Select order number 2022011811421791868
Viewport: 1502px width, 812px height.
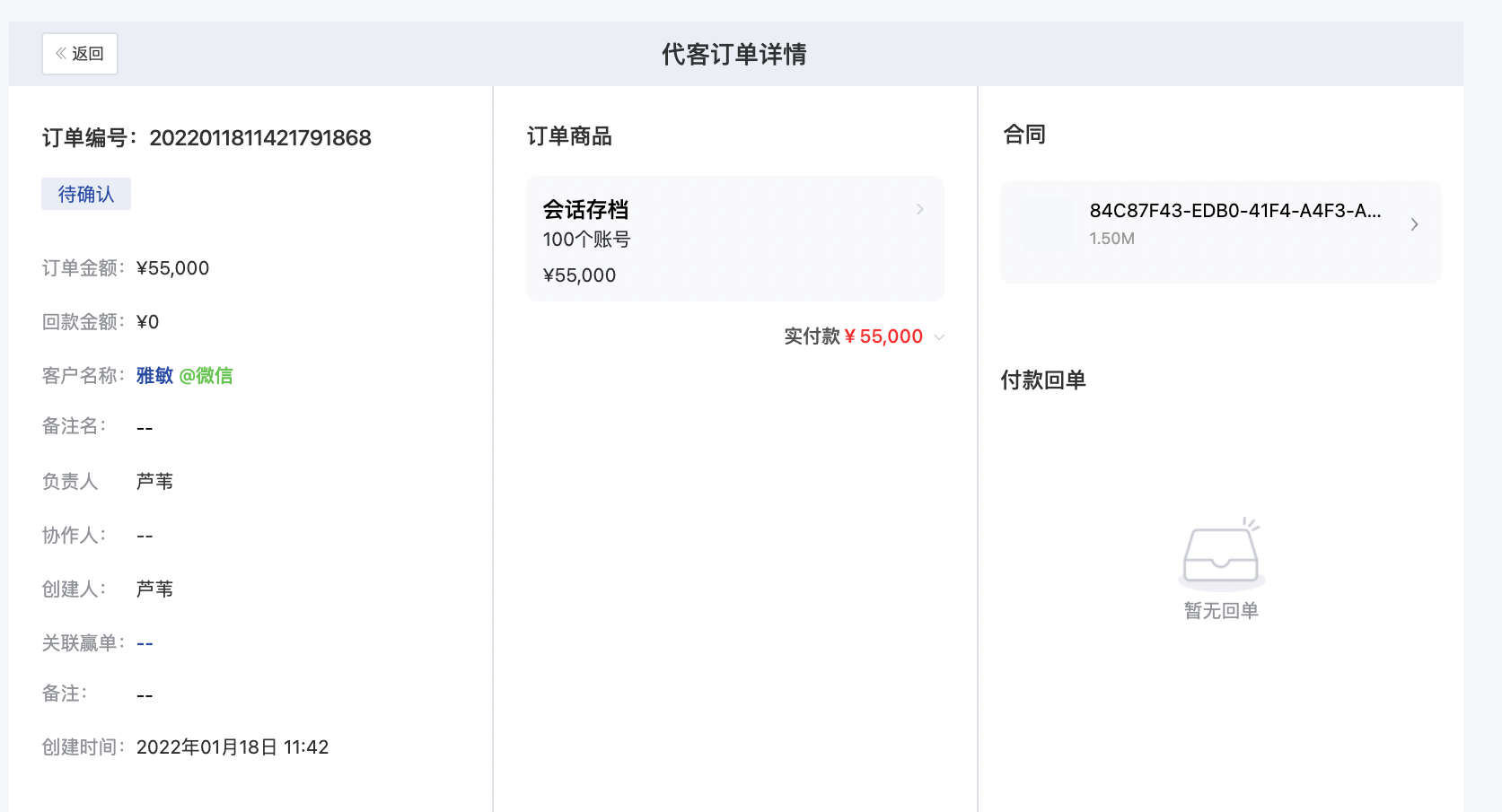pyautogui.click(x=260, y=137)
